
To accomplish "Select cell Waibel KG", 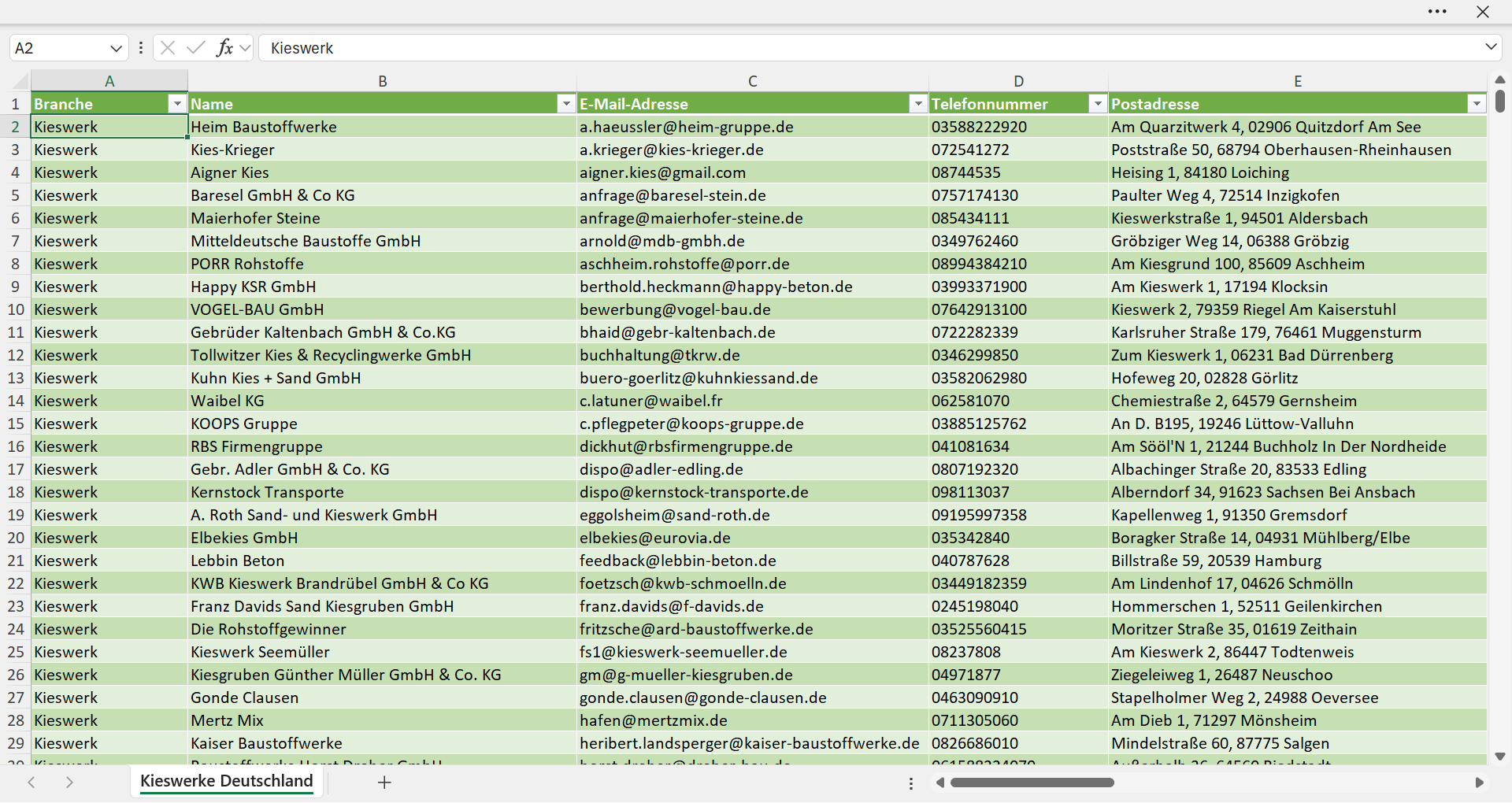I will pyautogui.click(x=383, y=401).
